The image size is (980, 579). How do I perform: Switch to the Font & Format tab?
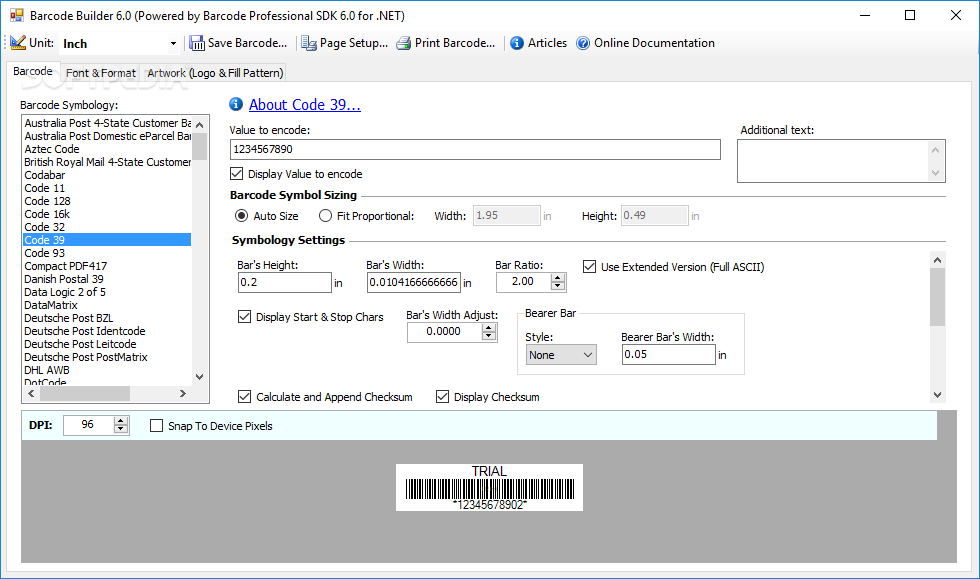click(101, 73)
